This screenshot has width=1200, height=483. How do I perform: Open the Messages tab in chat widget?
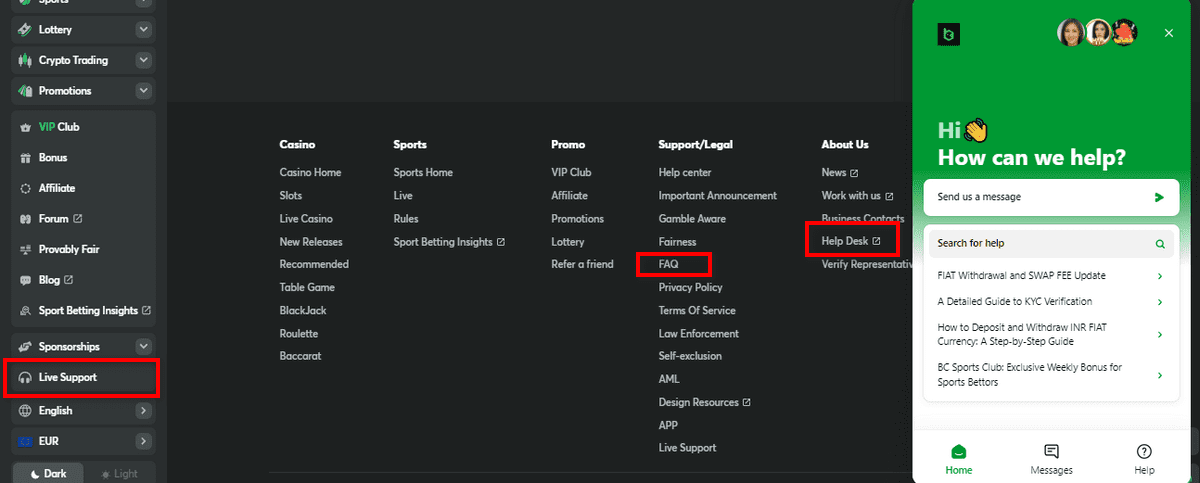point(1051,460)
